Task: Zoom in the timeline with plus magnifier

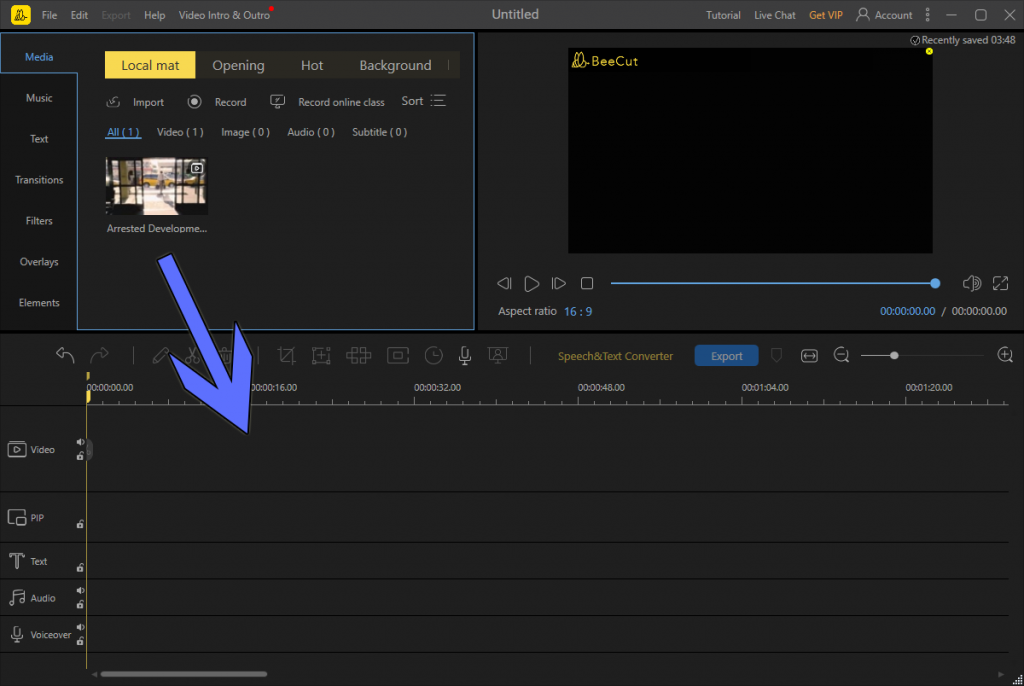Action: pos(1005,355)
